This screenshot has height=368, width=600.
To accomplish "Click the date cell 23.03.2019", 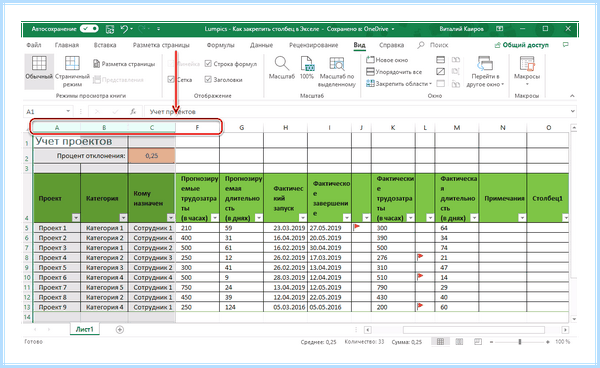I will (x=285, y=228).
